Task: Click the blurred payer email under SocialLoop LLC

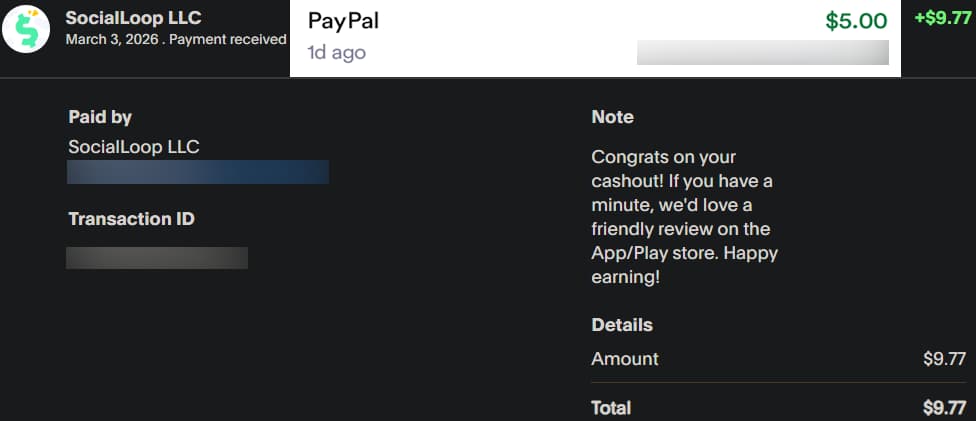Action: click(x=198, y=172)
